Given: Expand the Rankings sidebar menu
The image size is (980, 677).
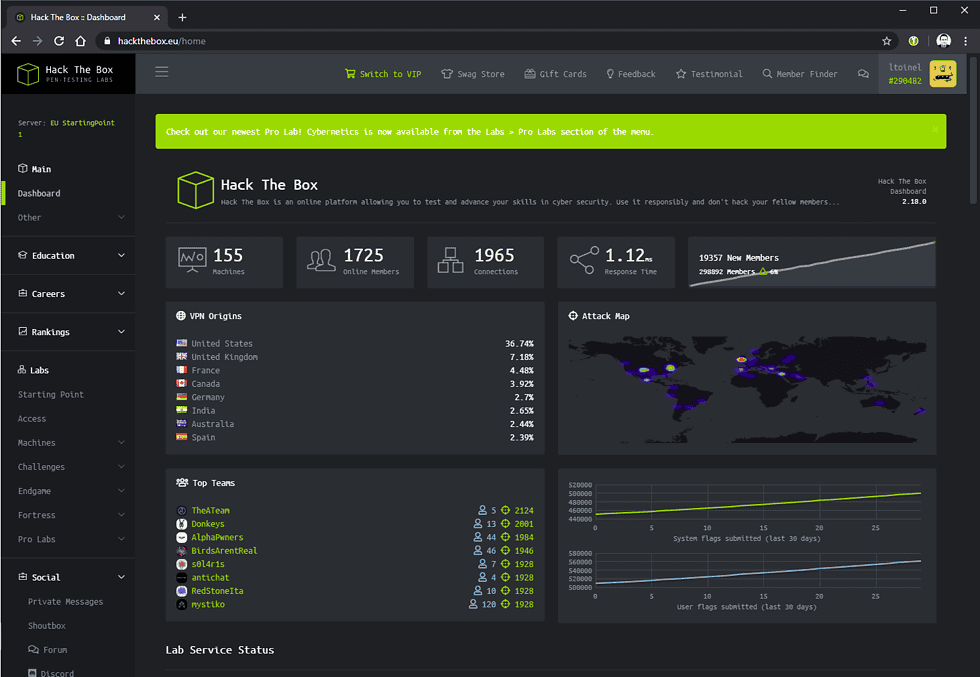Looking at the screenshot, I should point(68,332).
